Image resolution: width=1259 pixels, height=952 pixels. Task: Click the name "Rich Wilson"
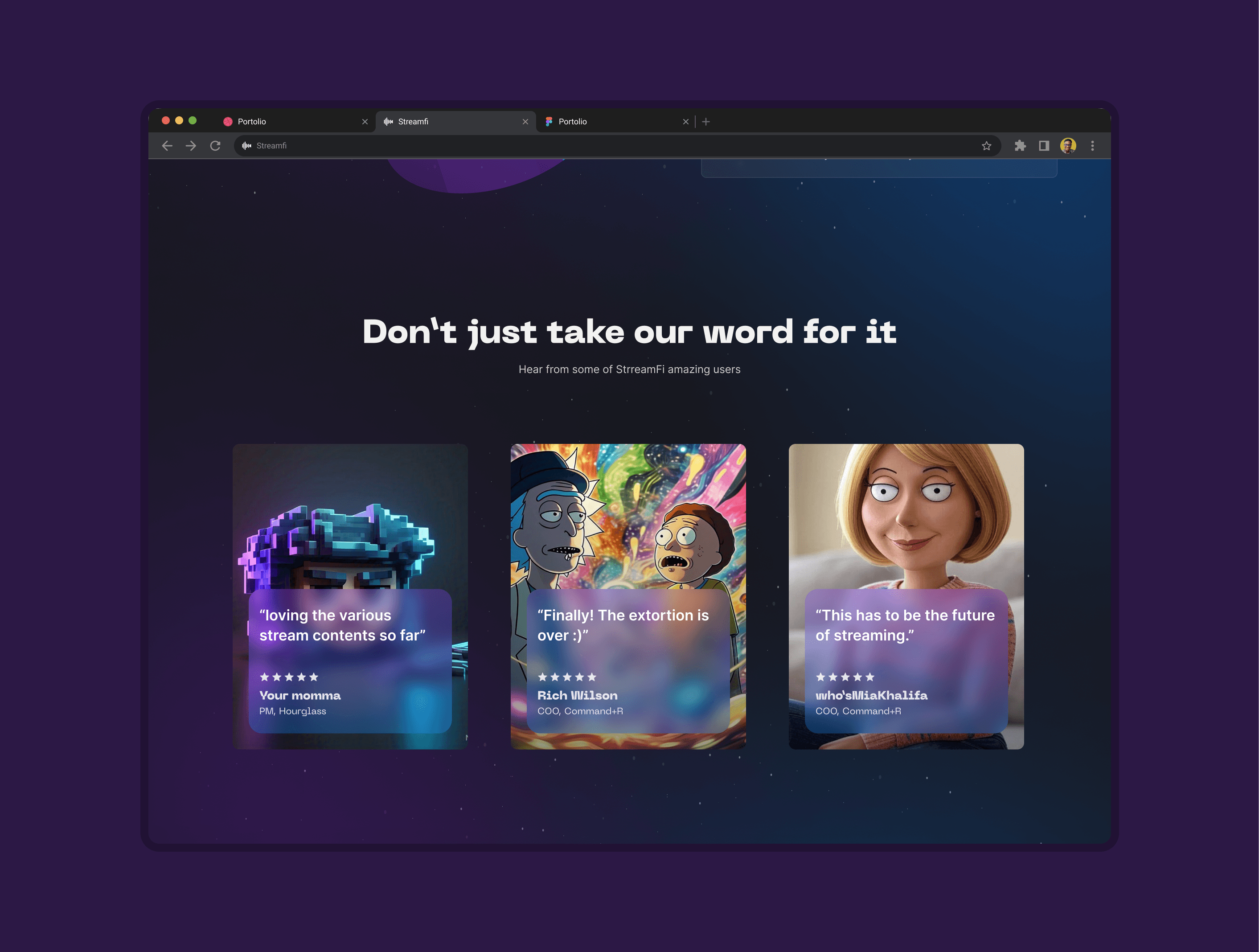click(x=577, y=695)
